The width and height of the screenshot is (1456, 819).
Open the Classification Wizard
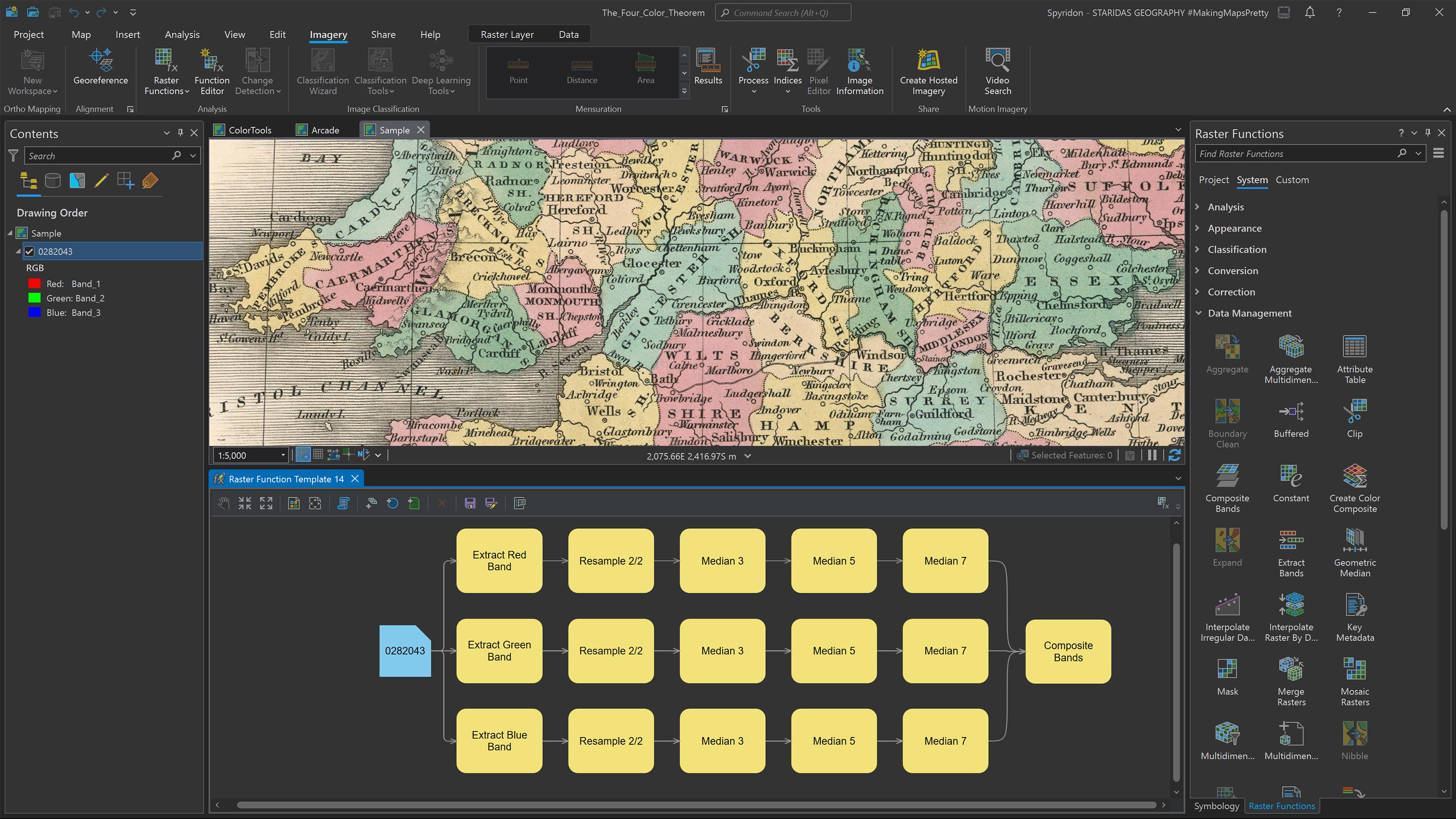pyautogui.click(x=322, y=72)
